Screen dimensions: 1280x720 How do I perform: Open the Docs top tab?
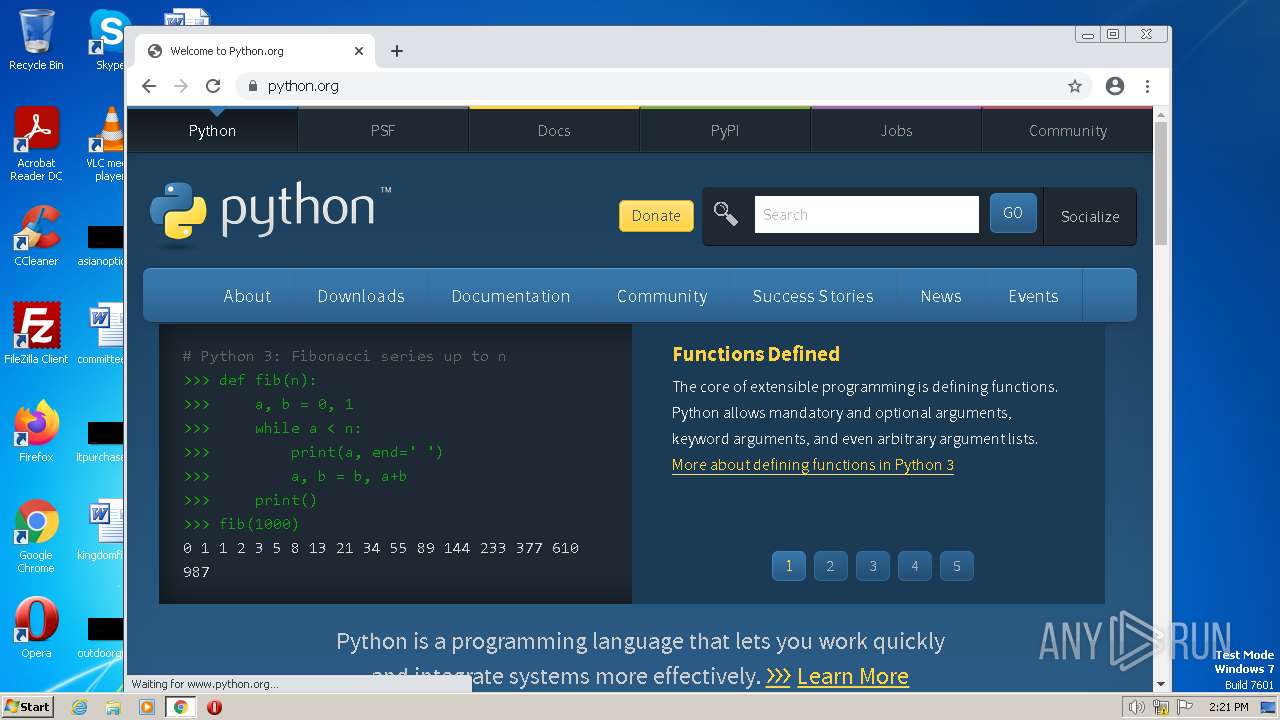(x=554, y=130)
